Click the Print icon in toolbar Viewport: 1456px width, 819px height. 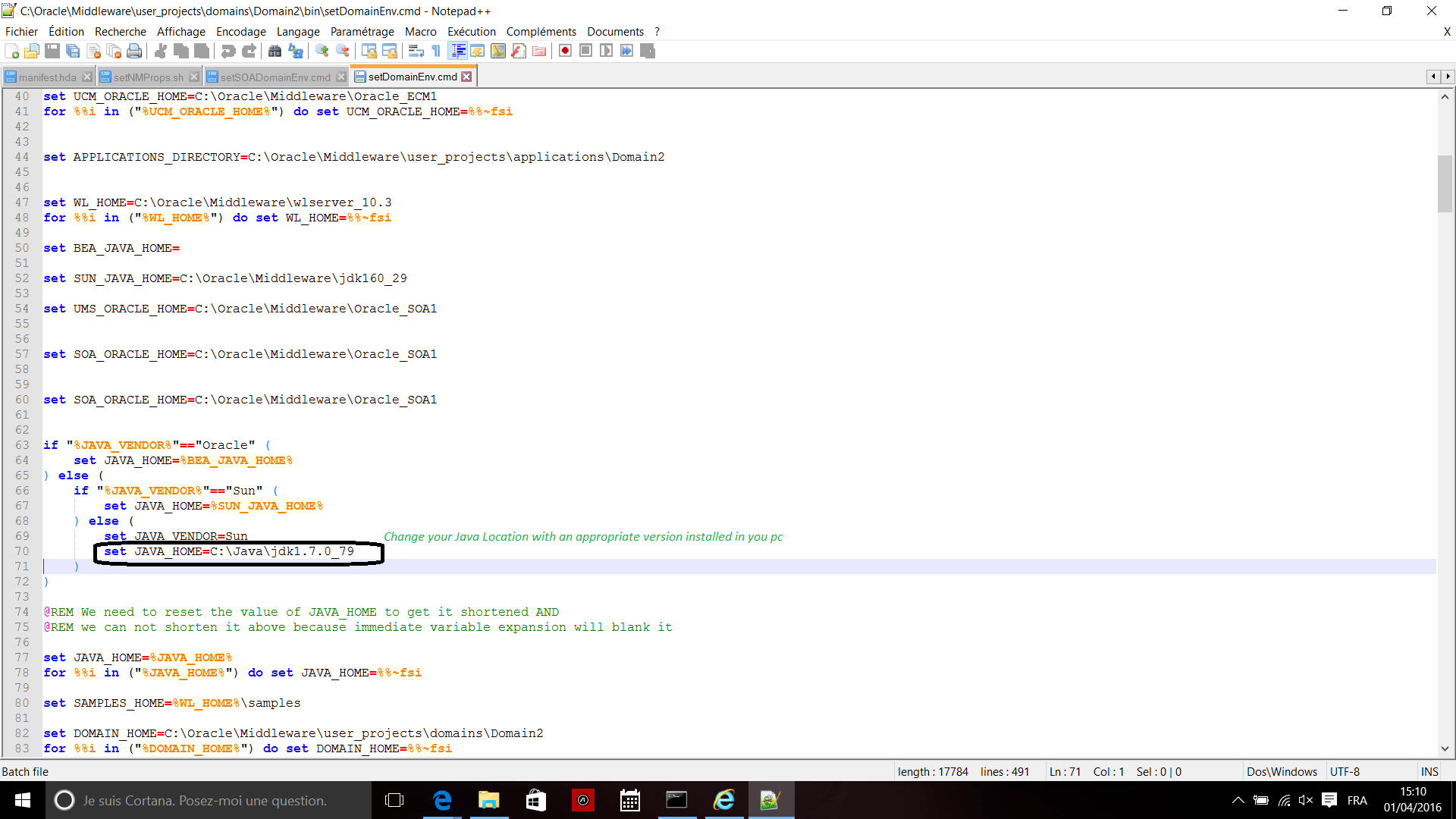coord(134,51)
